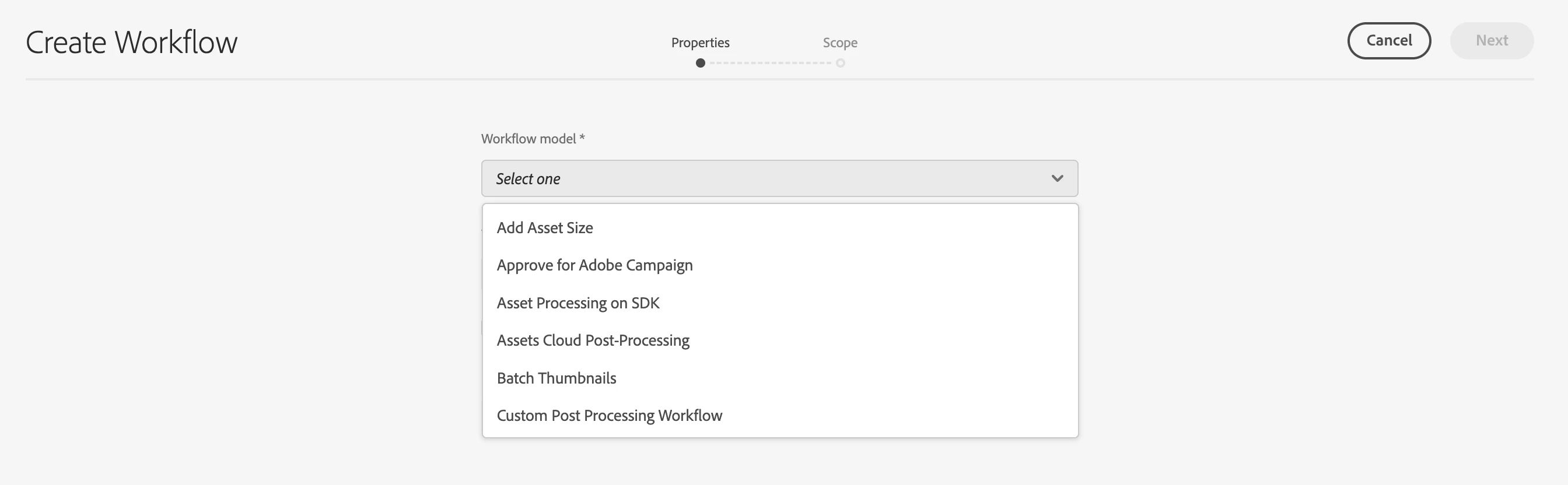Select Add Asset Size option
The width and height of the screenshot is (1568, 485).
(x=545, y=227)
